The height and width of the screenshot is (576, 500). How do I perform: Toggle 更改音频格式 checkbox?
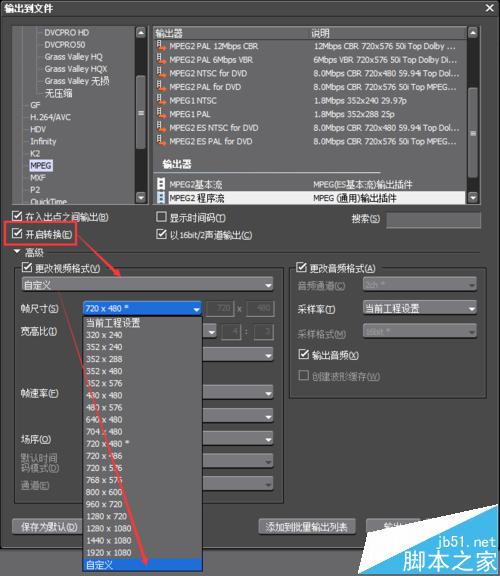coord(301,267)
